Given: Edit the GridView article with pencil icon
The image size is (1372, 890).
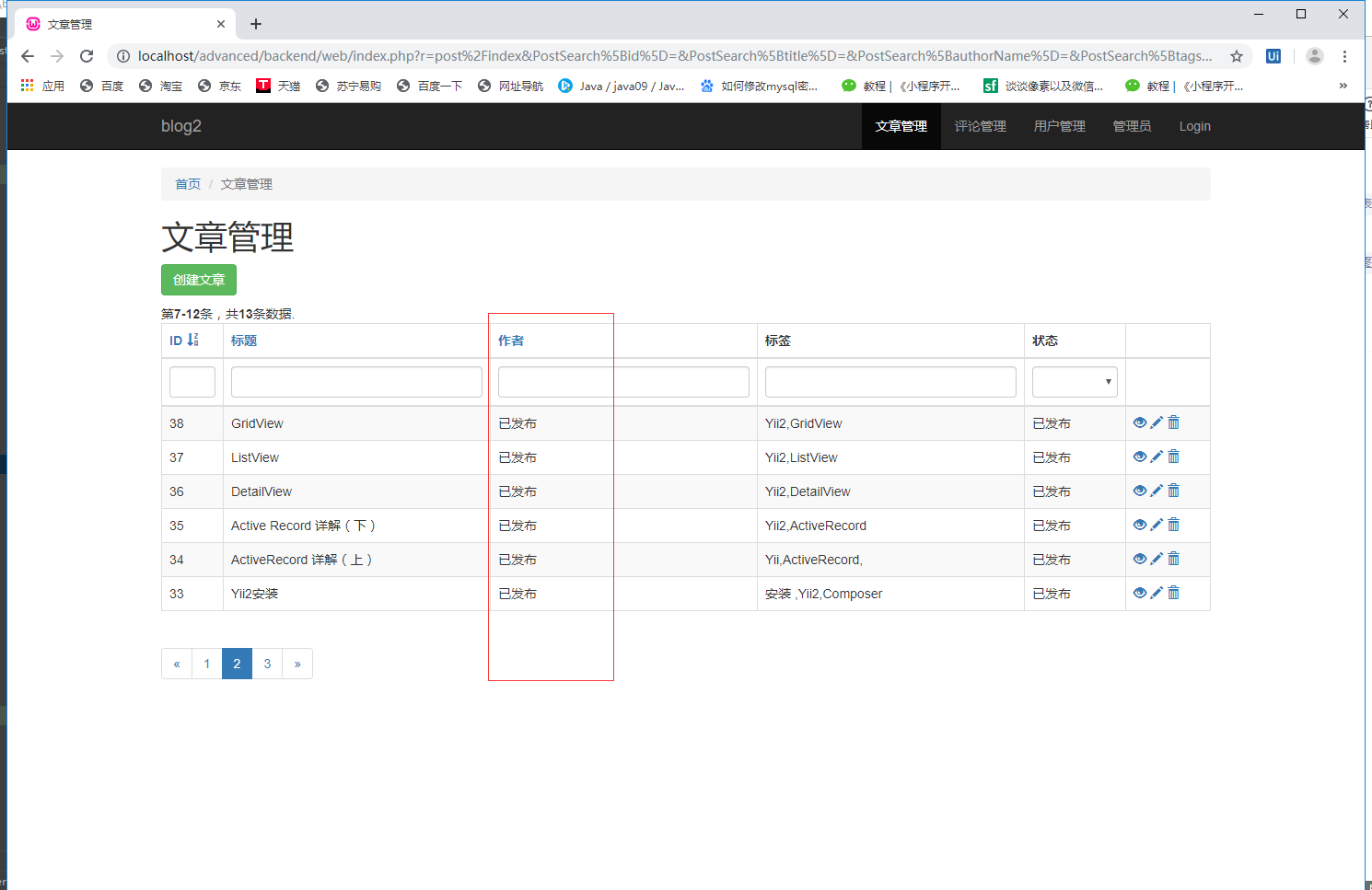Looking at the screenshot, I should tap(1157, 422).
